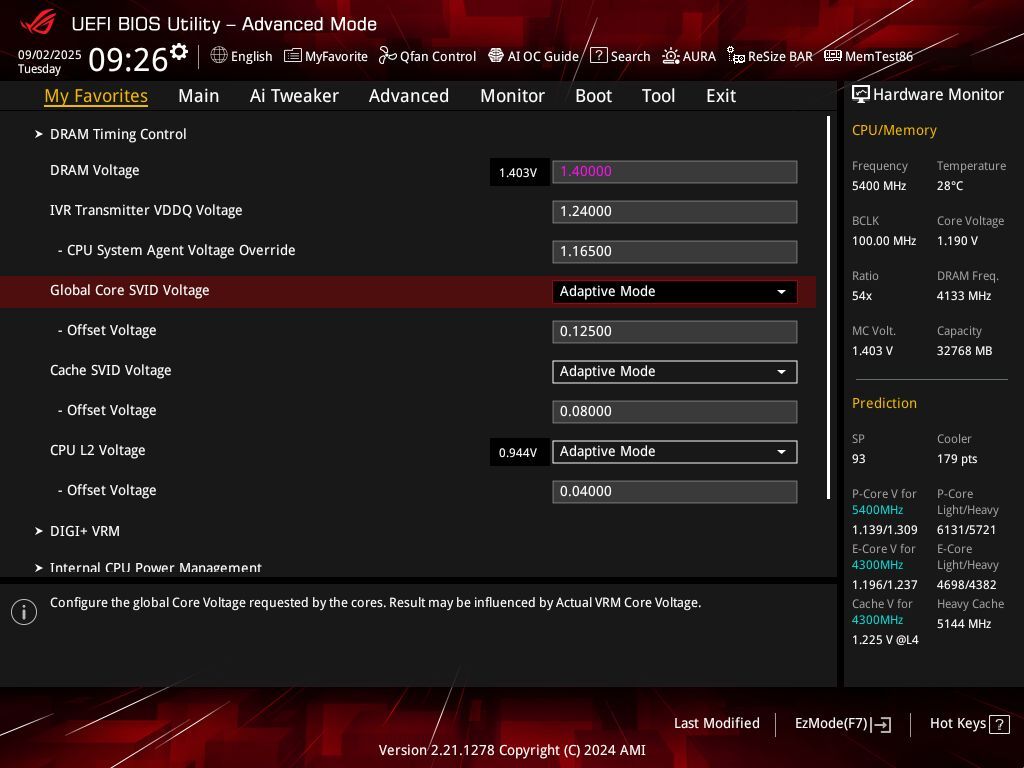Click the ROG logo

[38, 24]
